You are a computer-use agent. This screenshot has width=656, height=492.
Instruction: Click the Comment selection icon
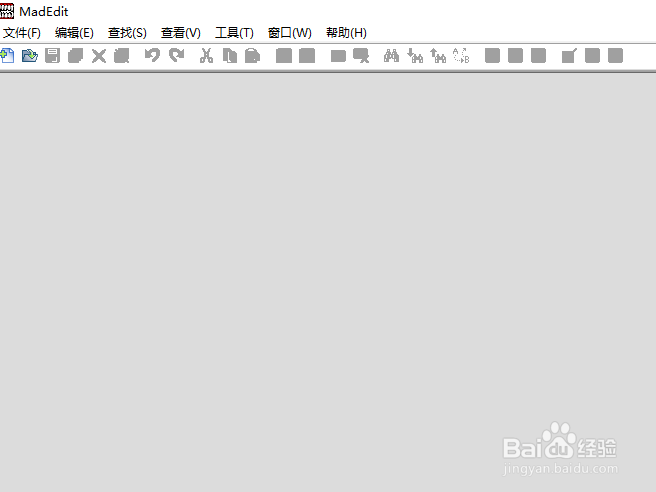pyautogui.click(x=338, y=56)
